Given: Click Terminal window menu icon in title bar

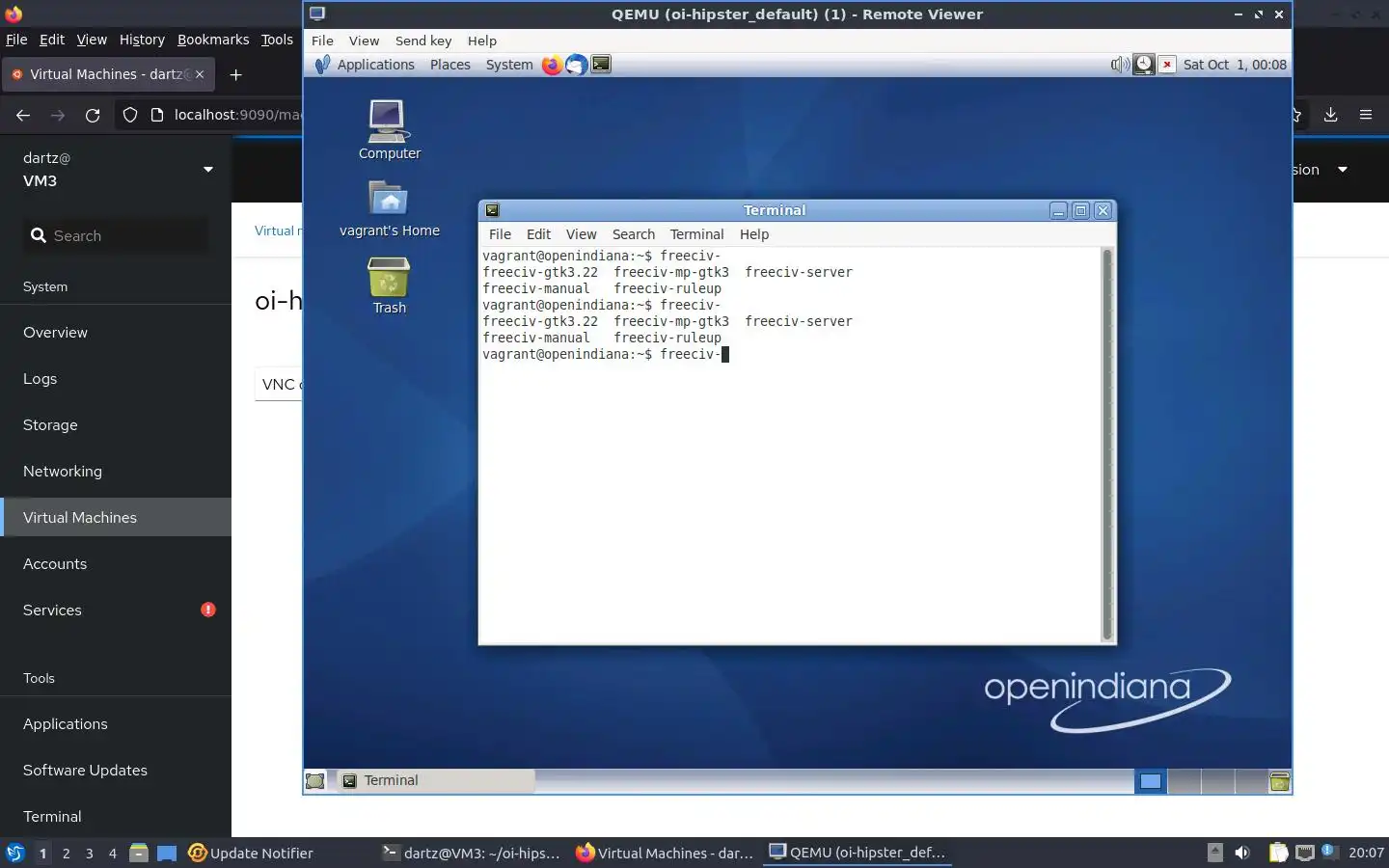Looking at the screenshot, I should [492, 210].
